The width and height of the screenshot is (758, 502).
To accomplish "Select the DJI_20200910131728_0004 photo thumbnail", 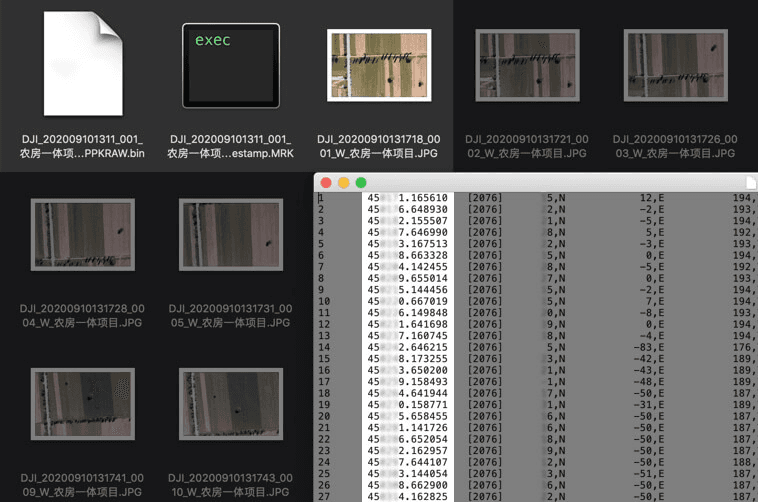I will [83, 235].
